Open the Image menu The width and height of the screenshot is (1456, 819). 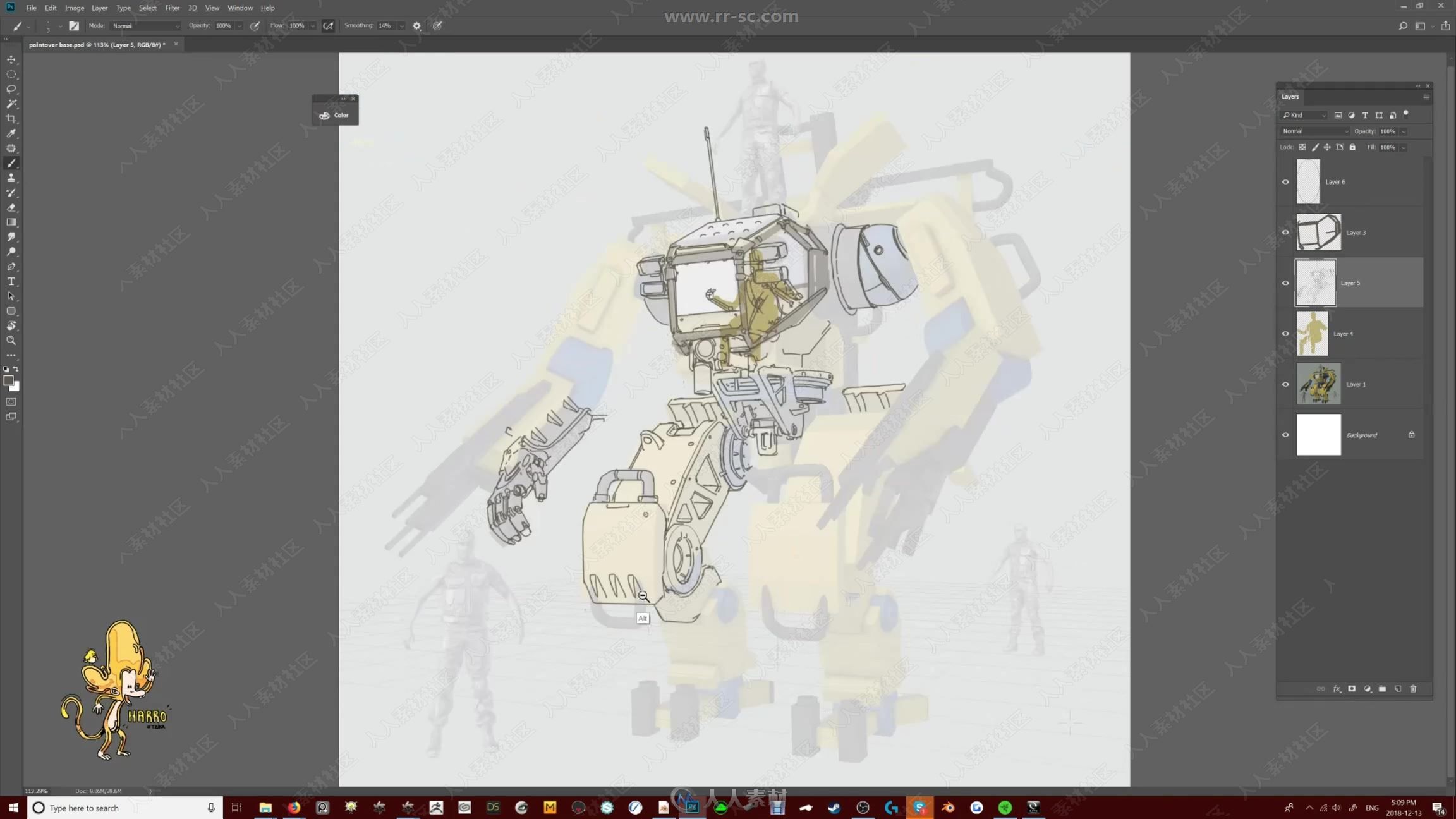(x=74, y=8)
